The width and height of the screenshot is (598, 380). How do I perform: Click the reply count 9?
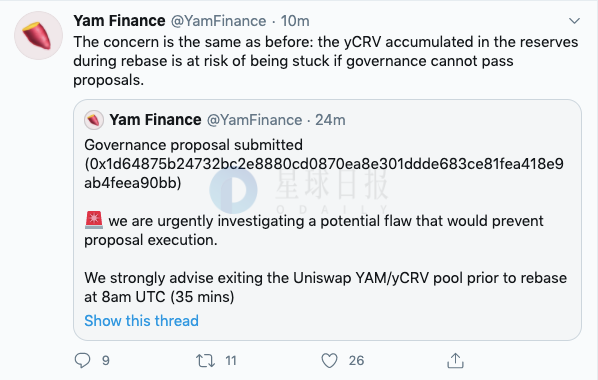(x=106, y=361)
